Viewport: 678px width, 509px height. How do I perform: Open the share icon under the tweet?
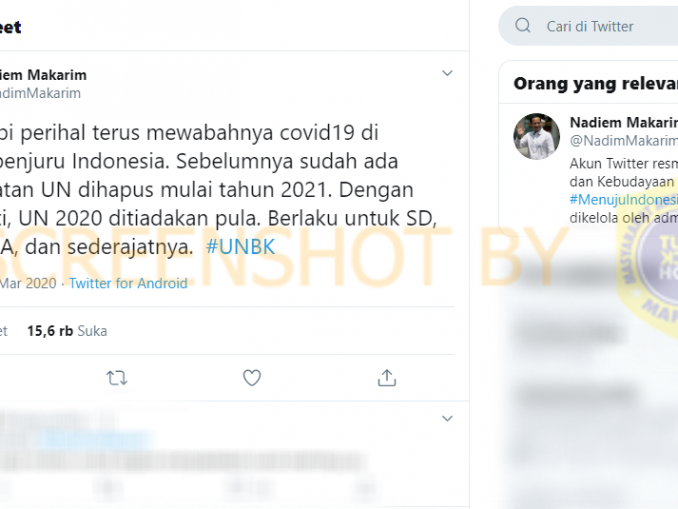[387, 378]
